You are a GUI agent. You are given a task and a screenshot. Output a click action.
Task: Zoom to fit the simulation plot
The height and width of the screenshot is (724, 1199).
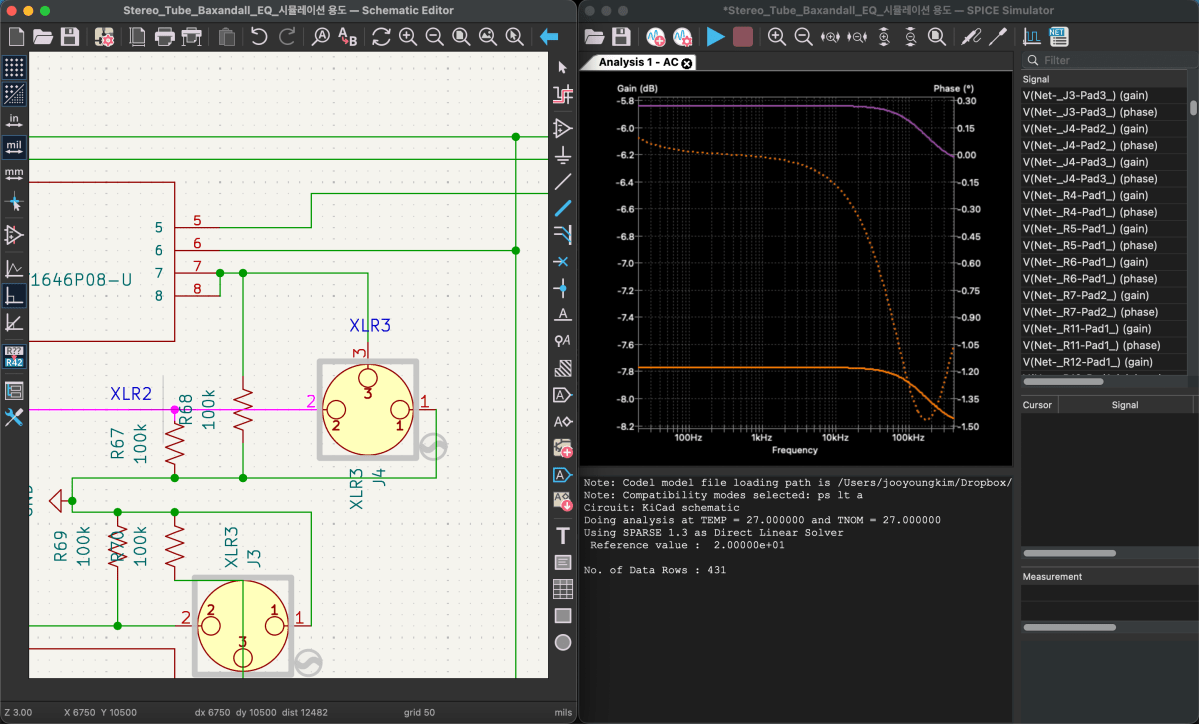[936, 36]
